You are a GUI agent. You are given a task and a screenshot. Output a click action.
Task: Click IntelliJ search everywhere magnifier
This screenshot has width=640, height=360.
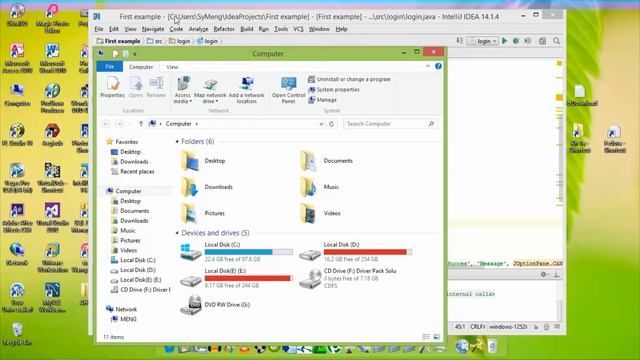[556, 41]
